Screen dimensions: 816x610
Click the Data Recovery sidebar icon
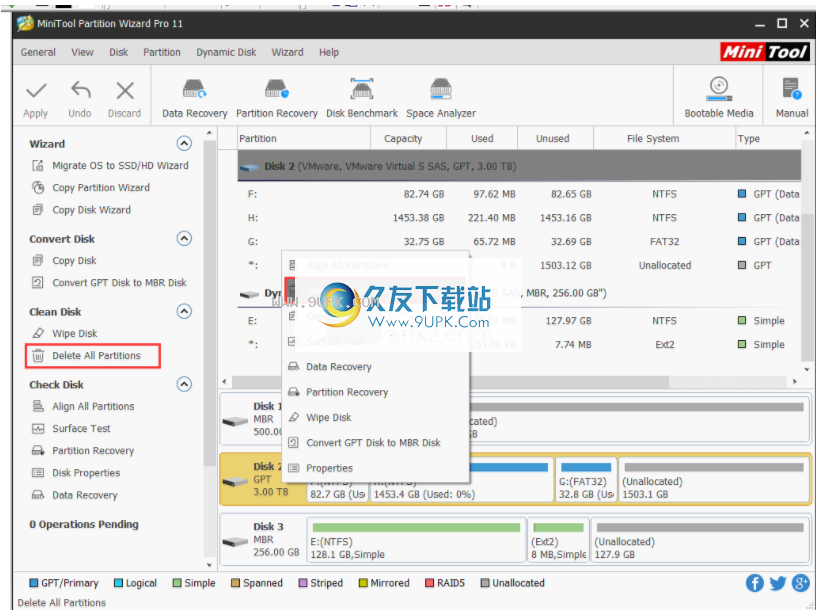click(x=38, y=495)
